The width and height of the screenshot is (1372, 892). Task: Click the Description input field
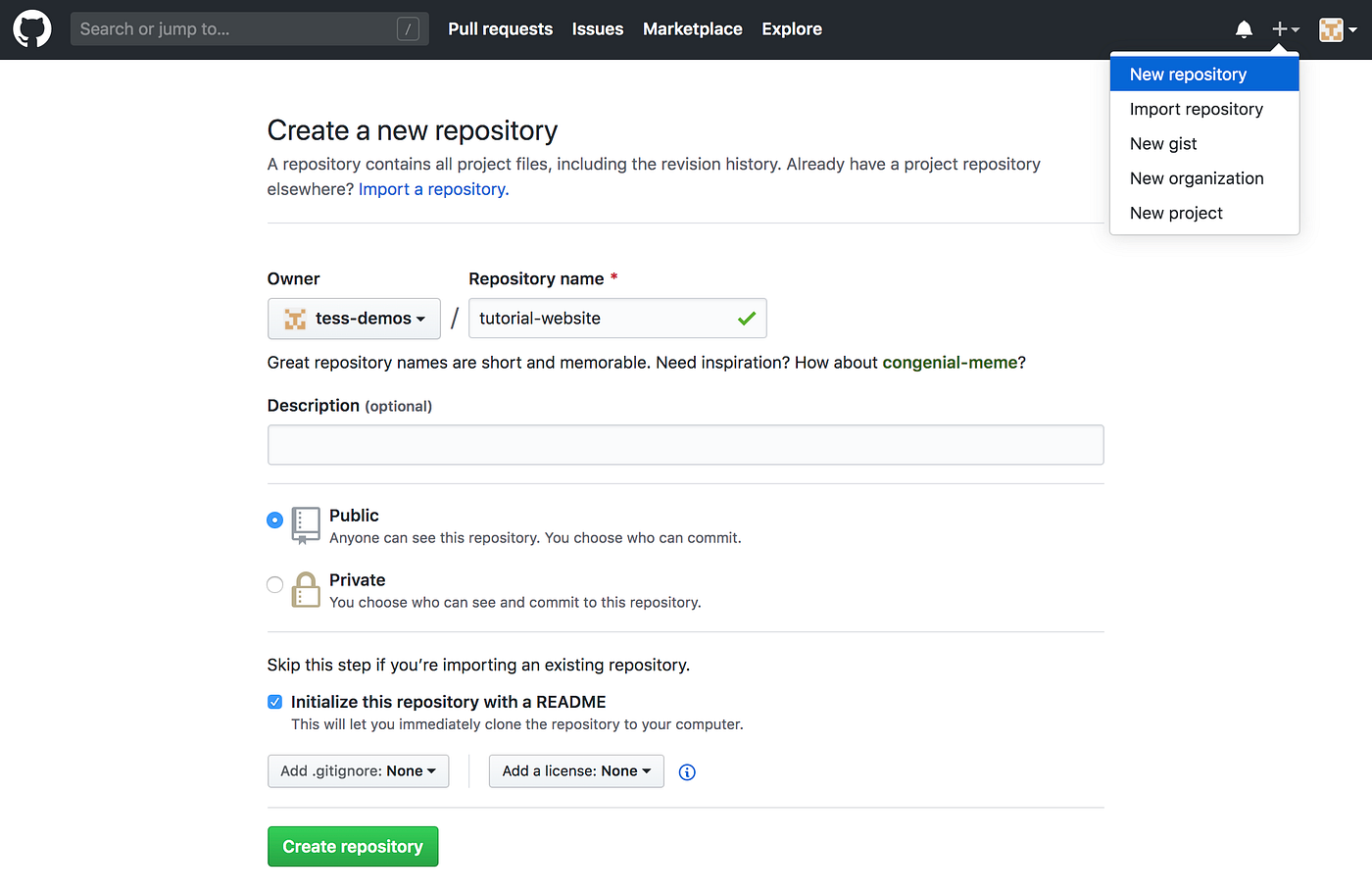coord(686,445)
